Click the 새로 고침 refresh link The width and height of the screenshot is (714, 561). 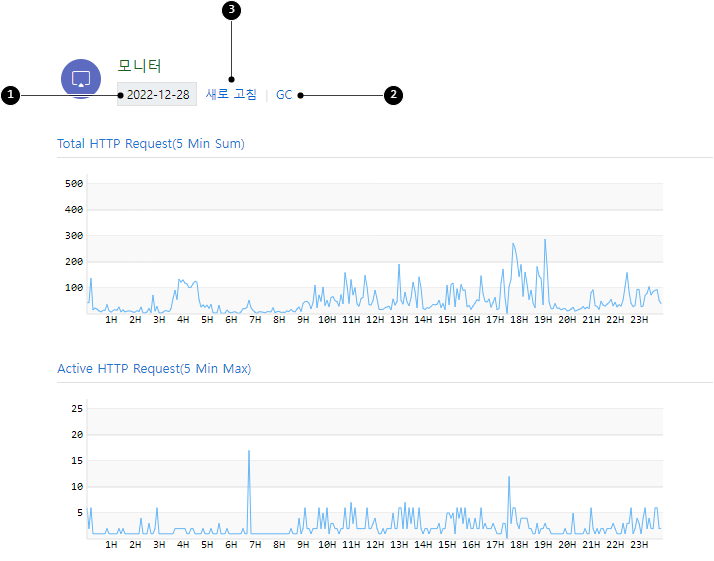(x=231, y=94)
